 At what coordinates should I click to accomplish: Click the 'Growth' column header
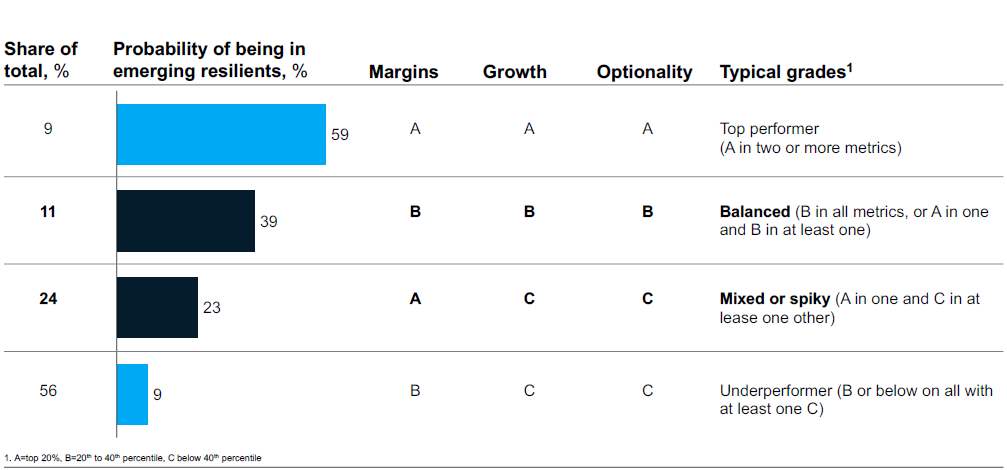click(x=514, y=72)
